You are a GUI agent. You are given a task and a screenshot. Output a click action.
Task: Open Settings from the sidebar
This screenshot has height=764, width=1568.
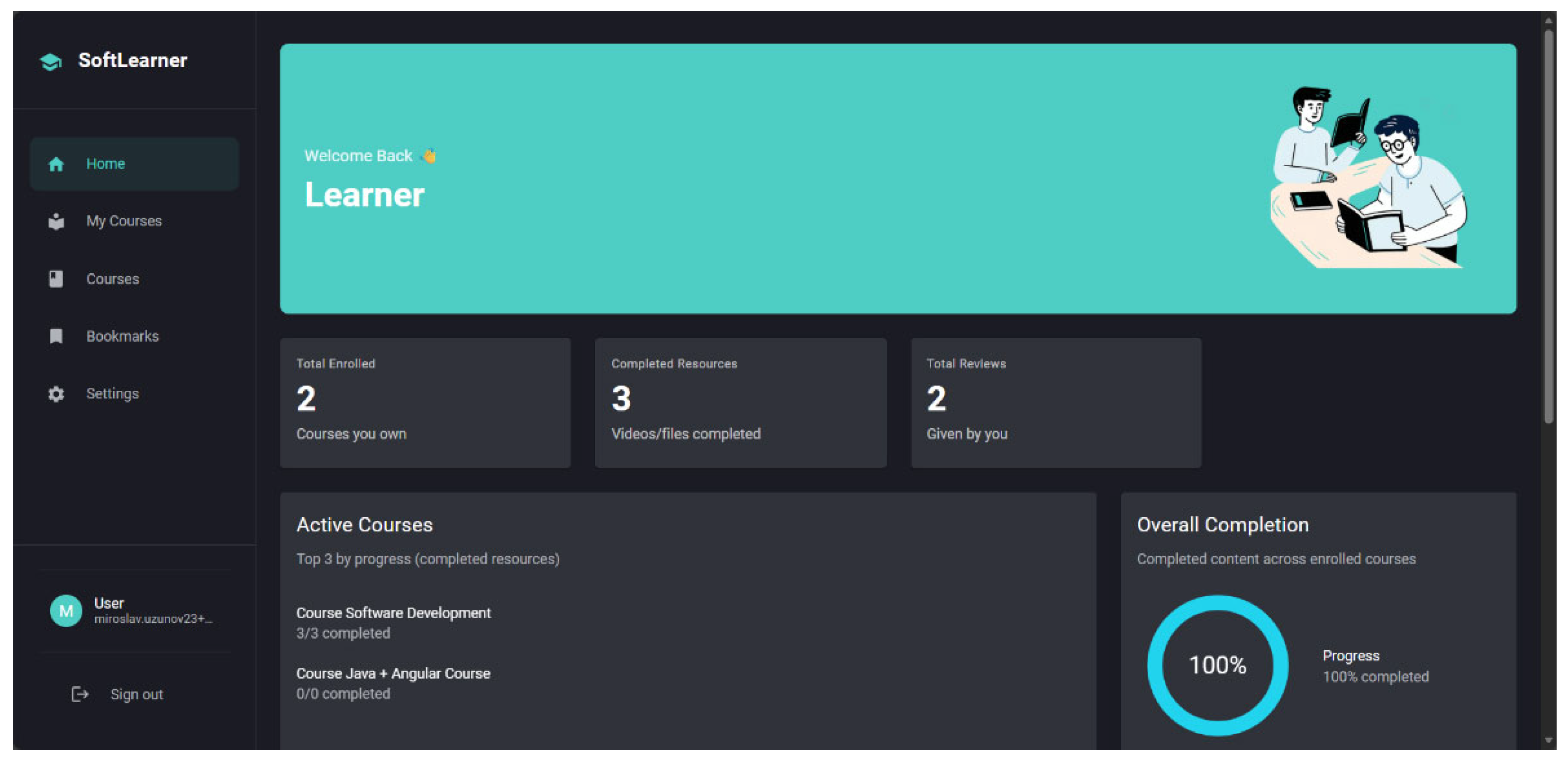(x=113, y=394)
